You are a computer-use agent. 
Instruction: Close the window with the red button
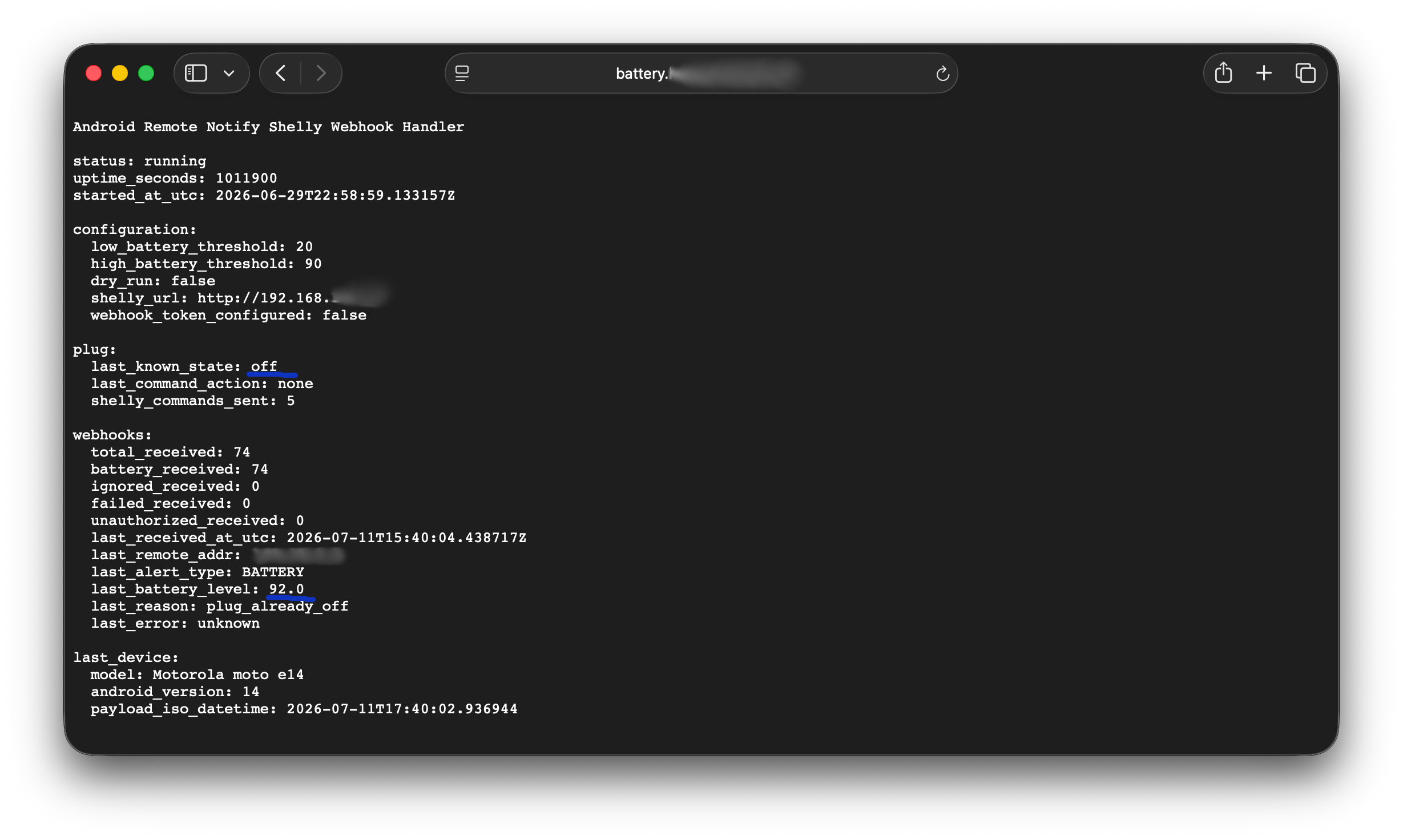point(94,73)
